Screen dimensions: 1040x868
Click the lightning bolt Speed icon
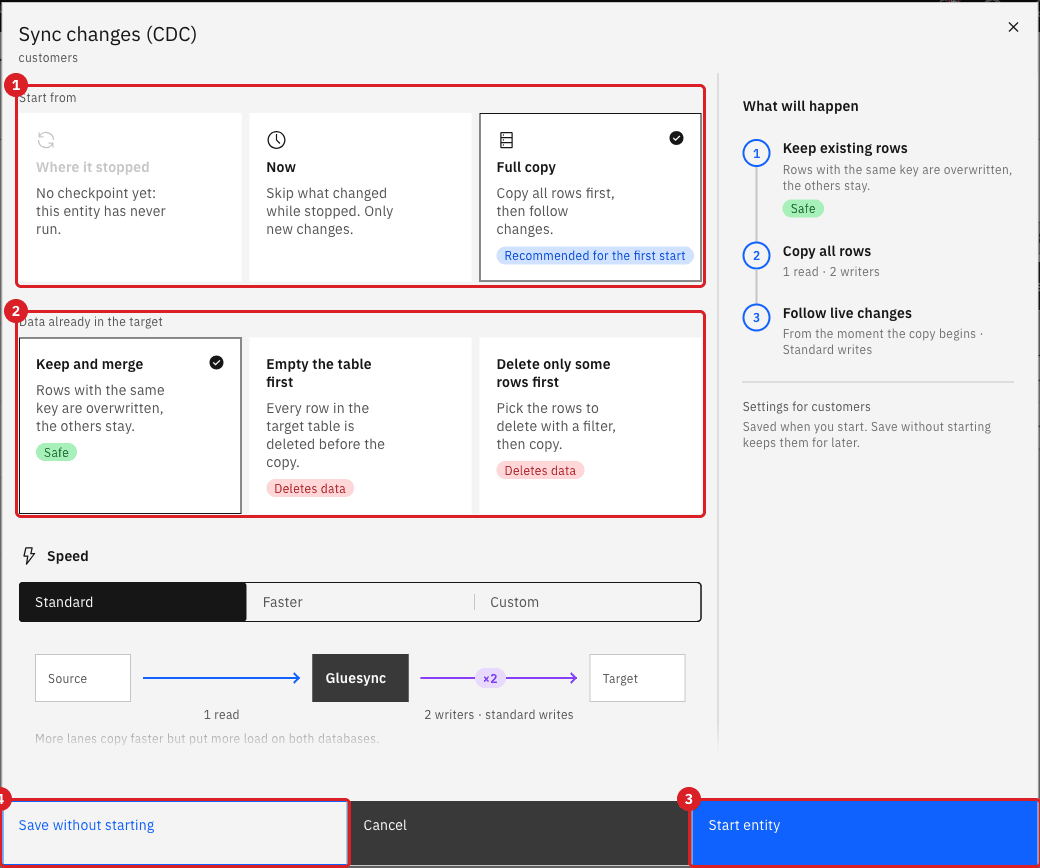coord(29,556)
